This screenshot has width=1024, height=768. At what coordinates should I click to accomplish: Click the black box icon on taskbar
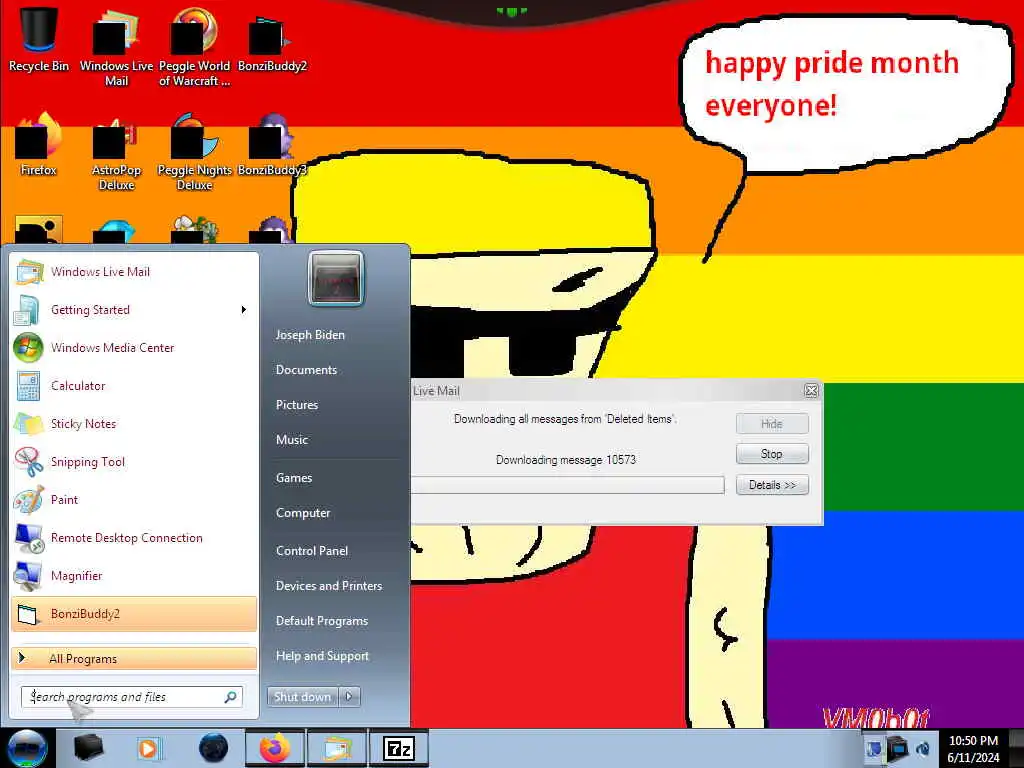tap(89, 748)
